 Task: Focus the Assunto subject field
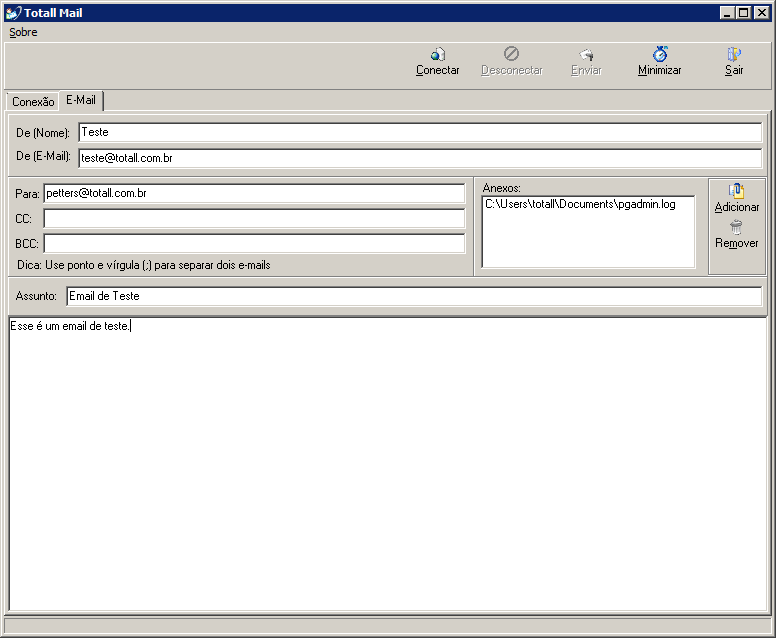[414, 296]
